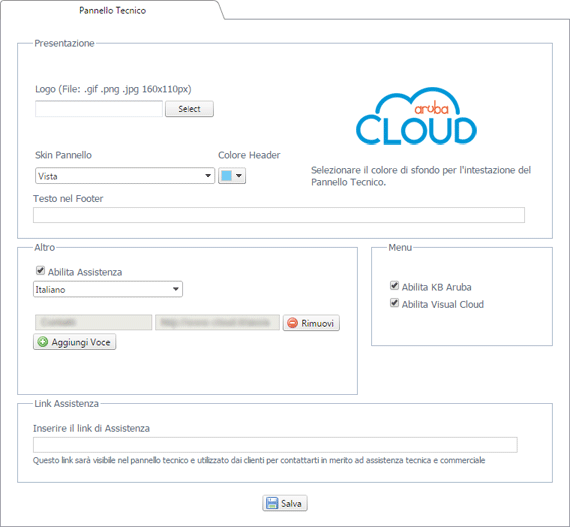Click the blurred entry URL field
Screen dimensions: 570x527
217,322
